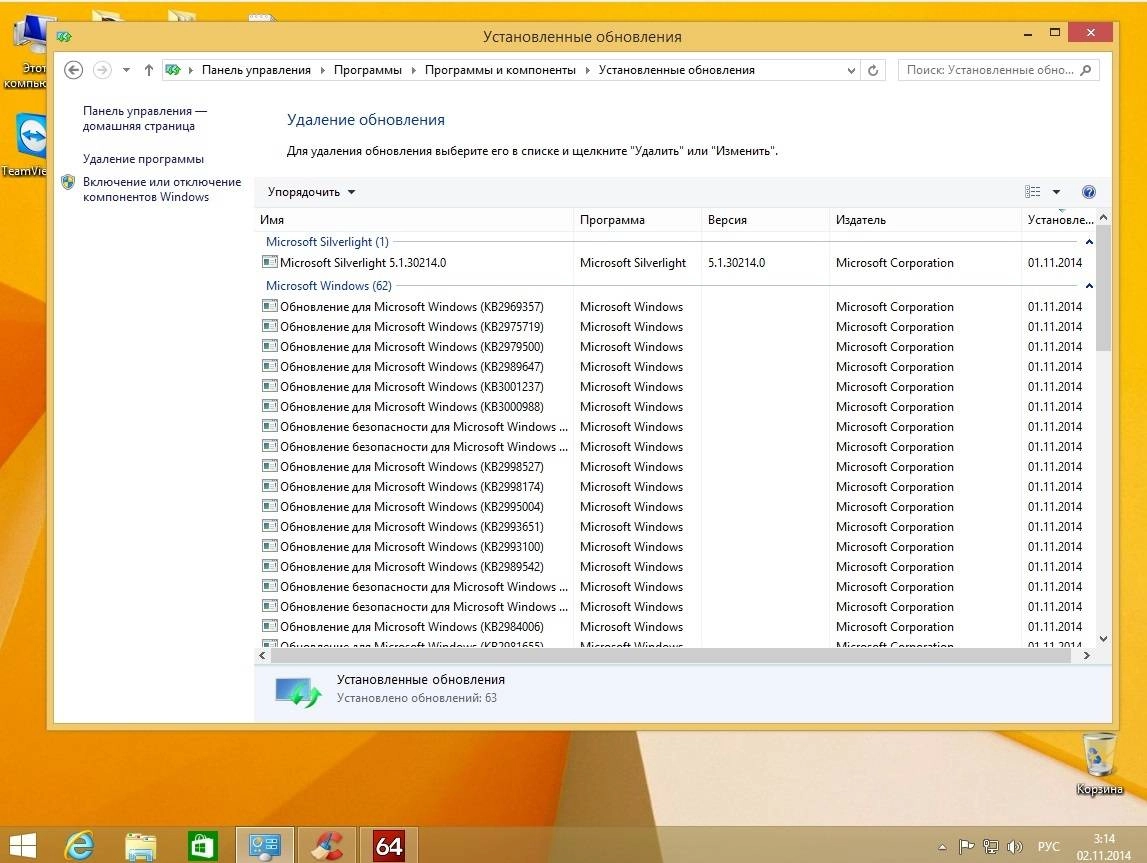Open Удаление программы link
The image size is (1147, 863).
143,159
